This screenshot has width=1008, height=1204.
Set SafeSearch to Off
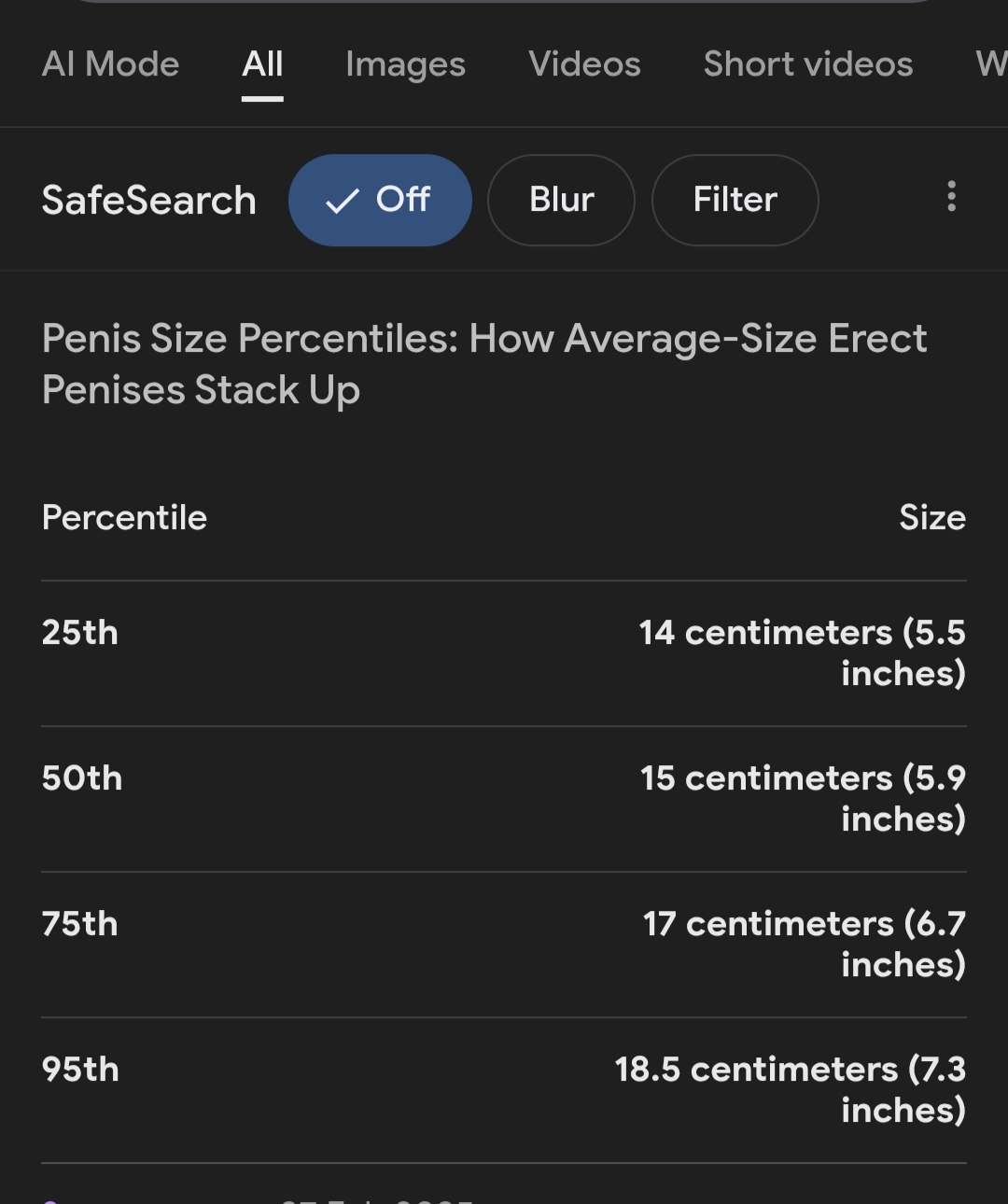tap(380, 200)
